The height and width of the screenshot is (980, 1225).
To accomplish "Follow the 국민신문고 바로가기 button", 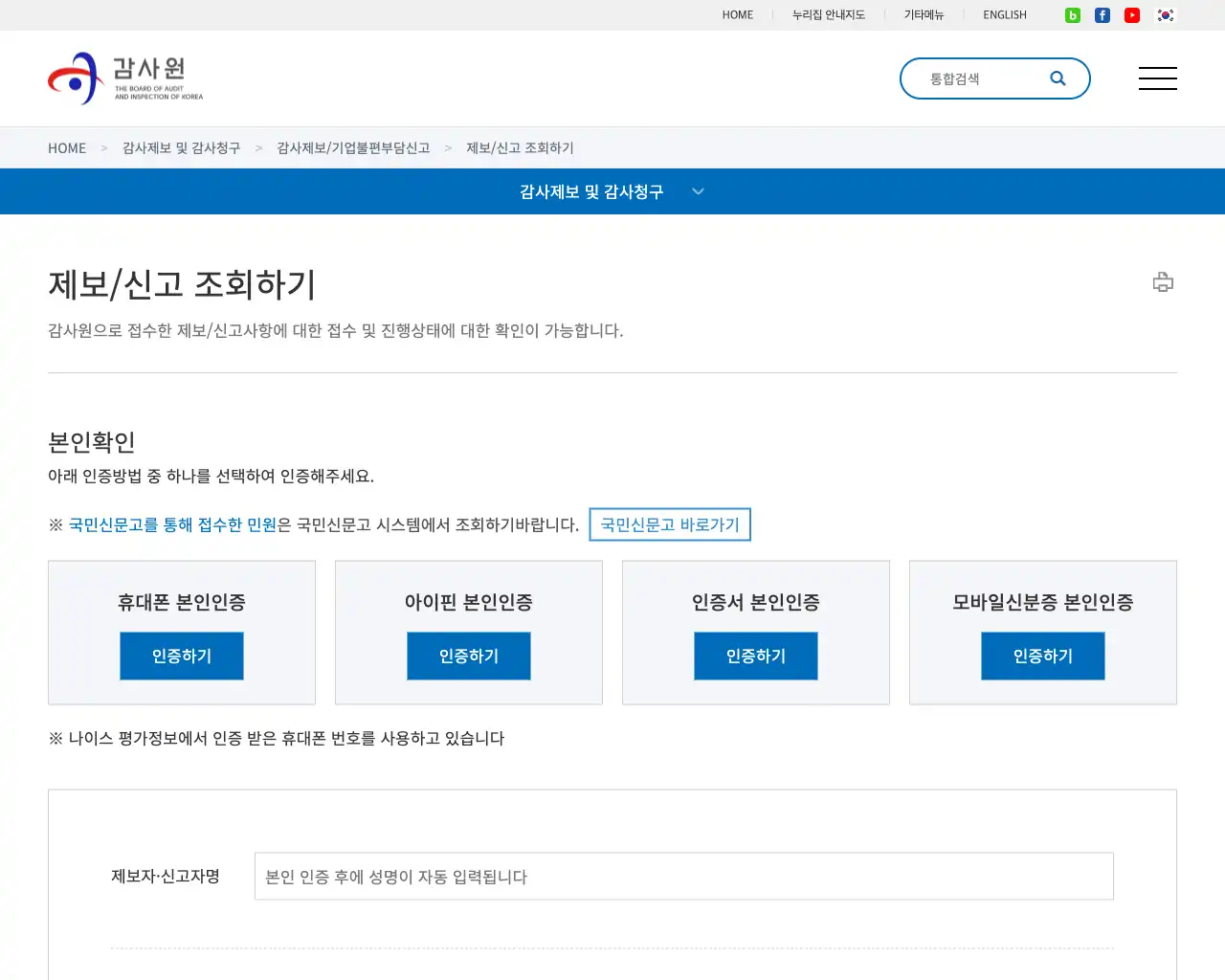I will 670,524.
